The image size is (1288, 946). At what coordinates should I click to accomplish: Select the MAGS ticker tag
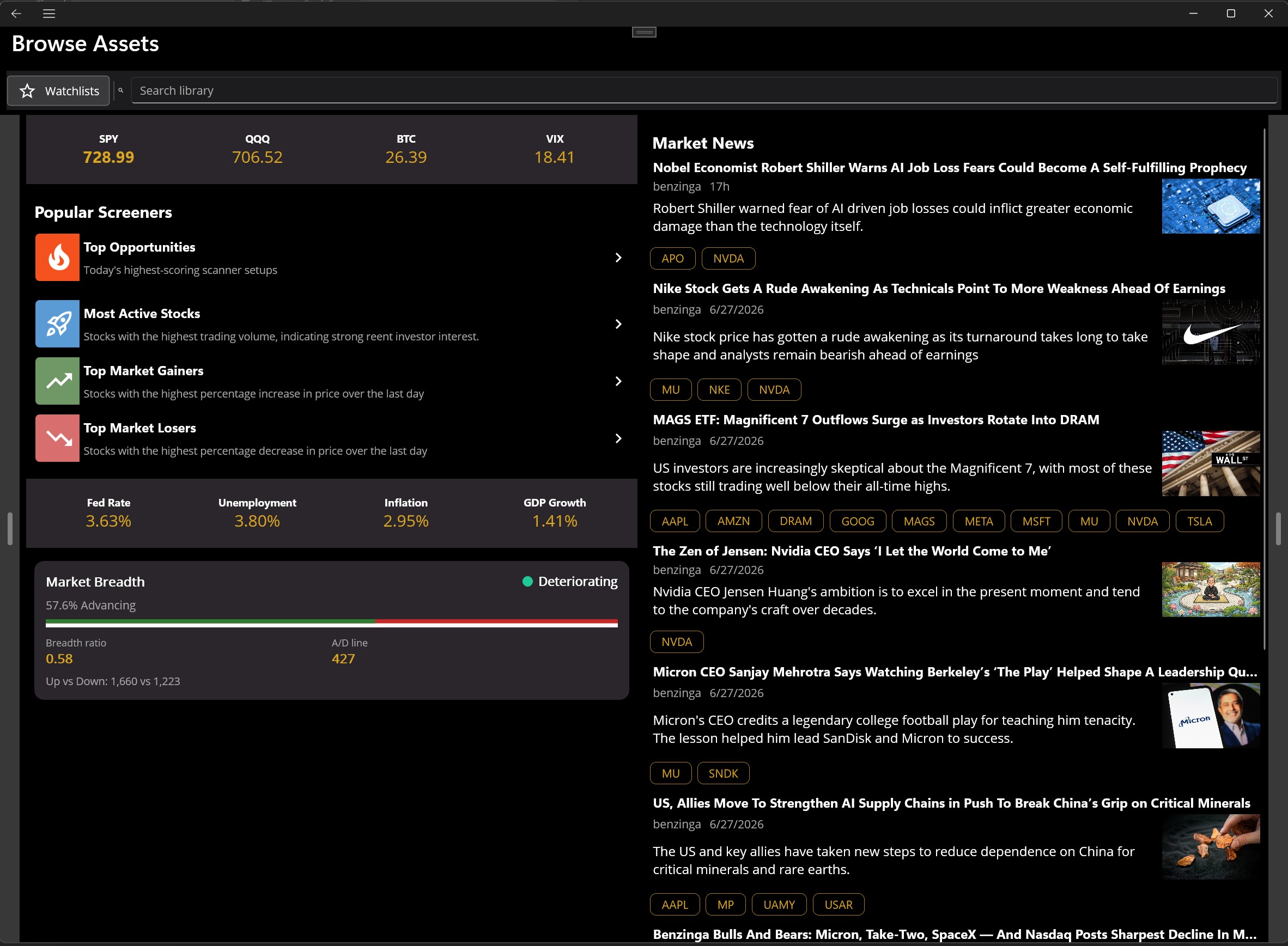point(919,521)
